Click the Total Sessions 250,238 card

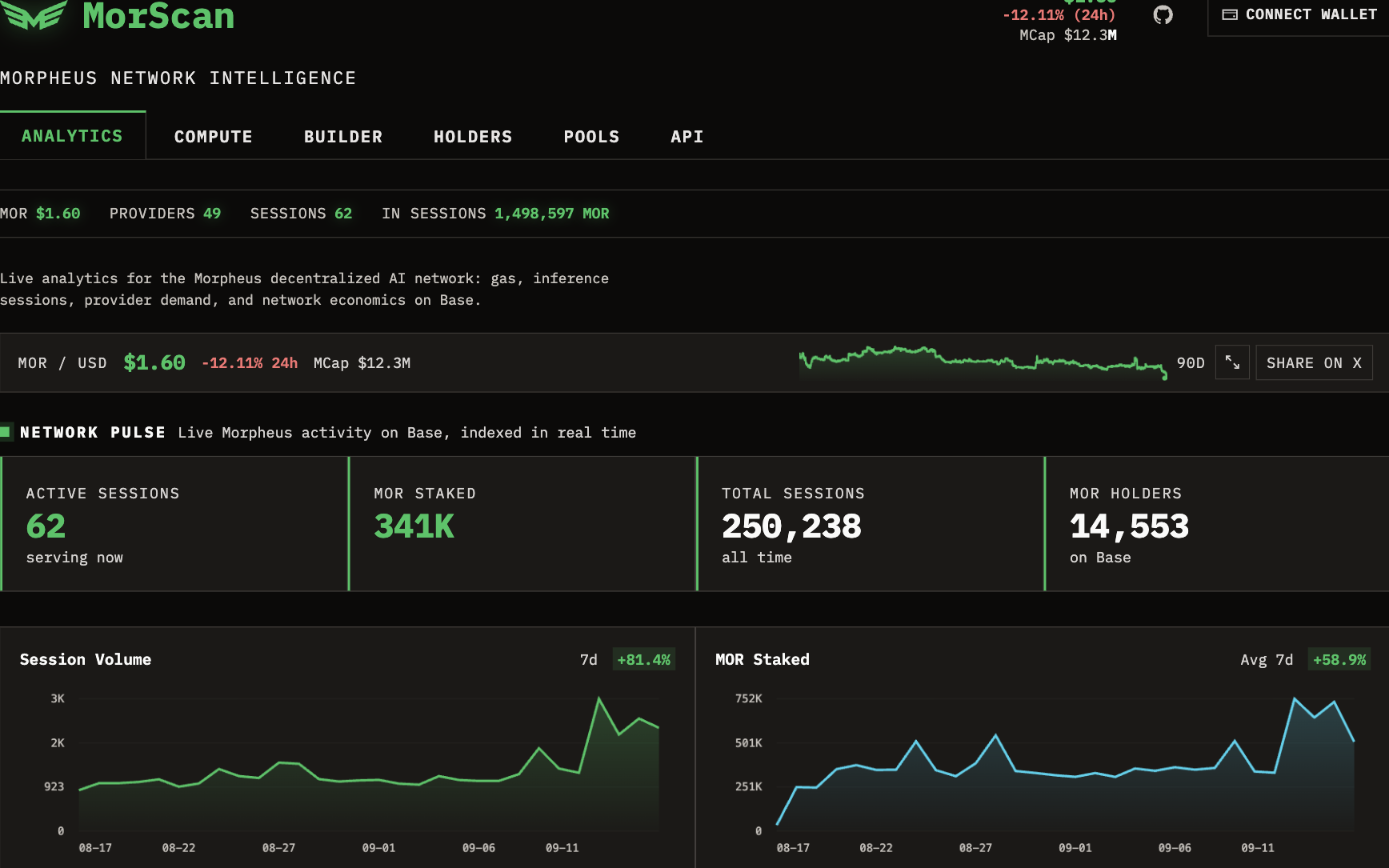[x=870, y=524]
